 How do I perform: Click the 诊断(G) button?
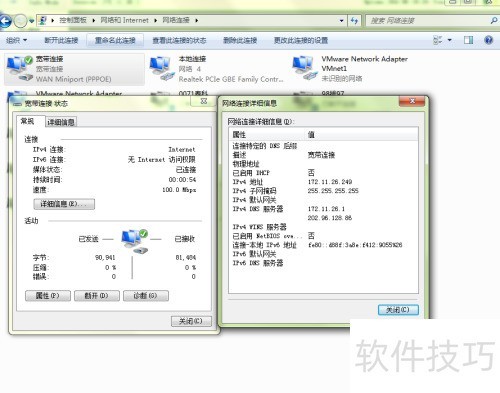click(x=146, y=296)
